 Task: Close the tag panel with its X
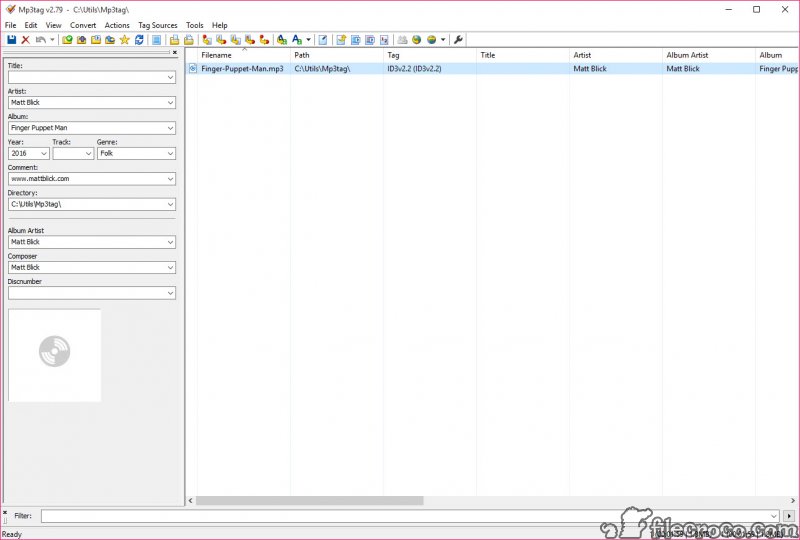tap(174, 52)
